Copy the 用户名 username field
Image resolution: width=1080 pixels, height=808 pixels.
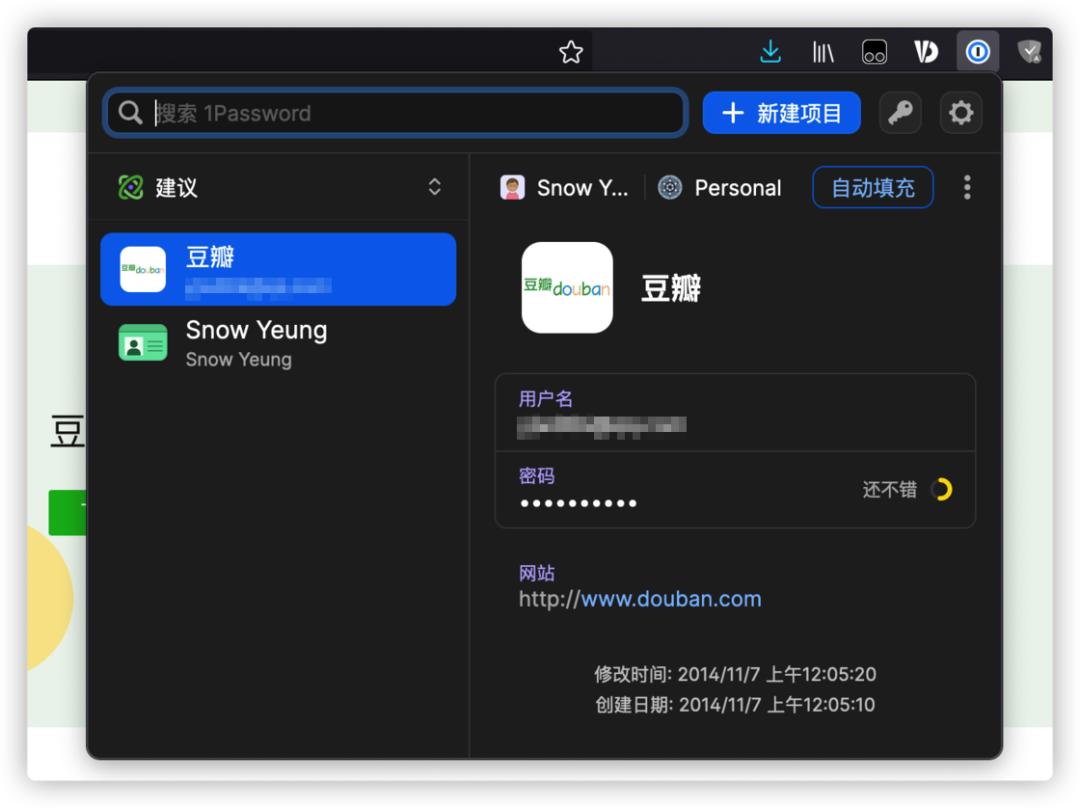[735, 413]
